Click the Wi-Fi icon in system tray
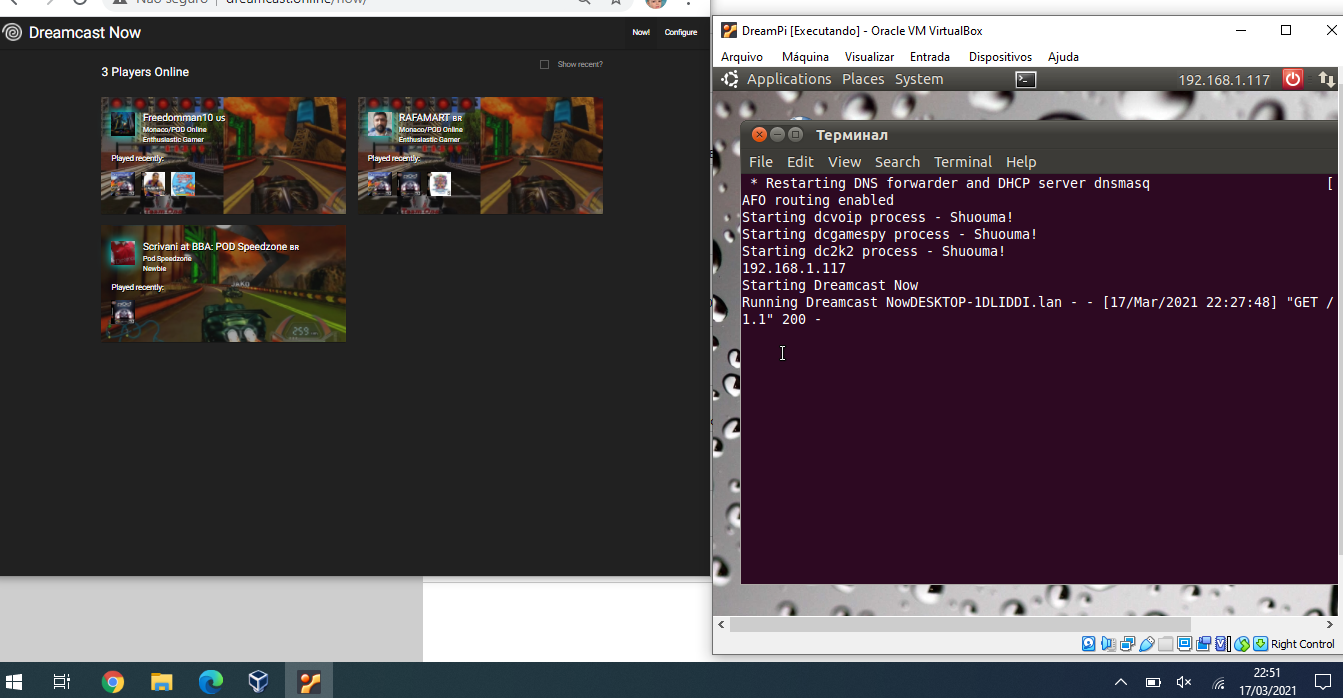The image size is (1343, 698). tap(1219, 684)
